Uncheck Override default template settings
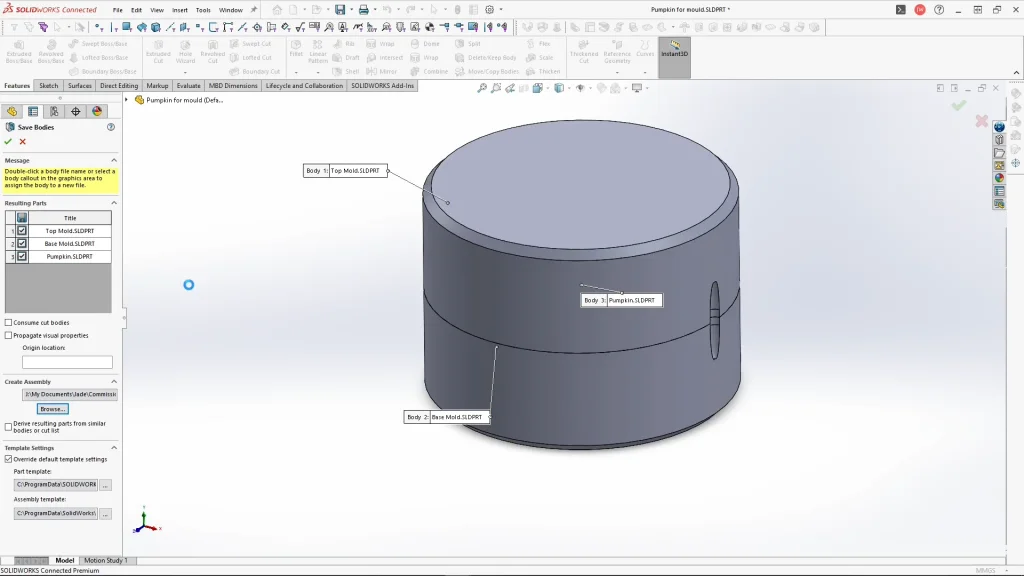Image resolution: width=1024 pixels, height=576 pixels. pyautogui.click(x=9, y=459)
